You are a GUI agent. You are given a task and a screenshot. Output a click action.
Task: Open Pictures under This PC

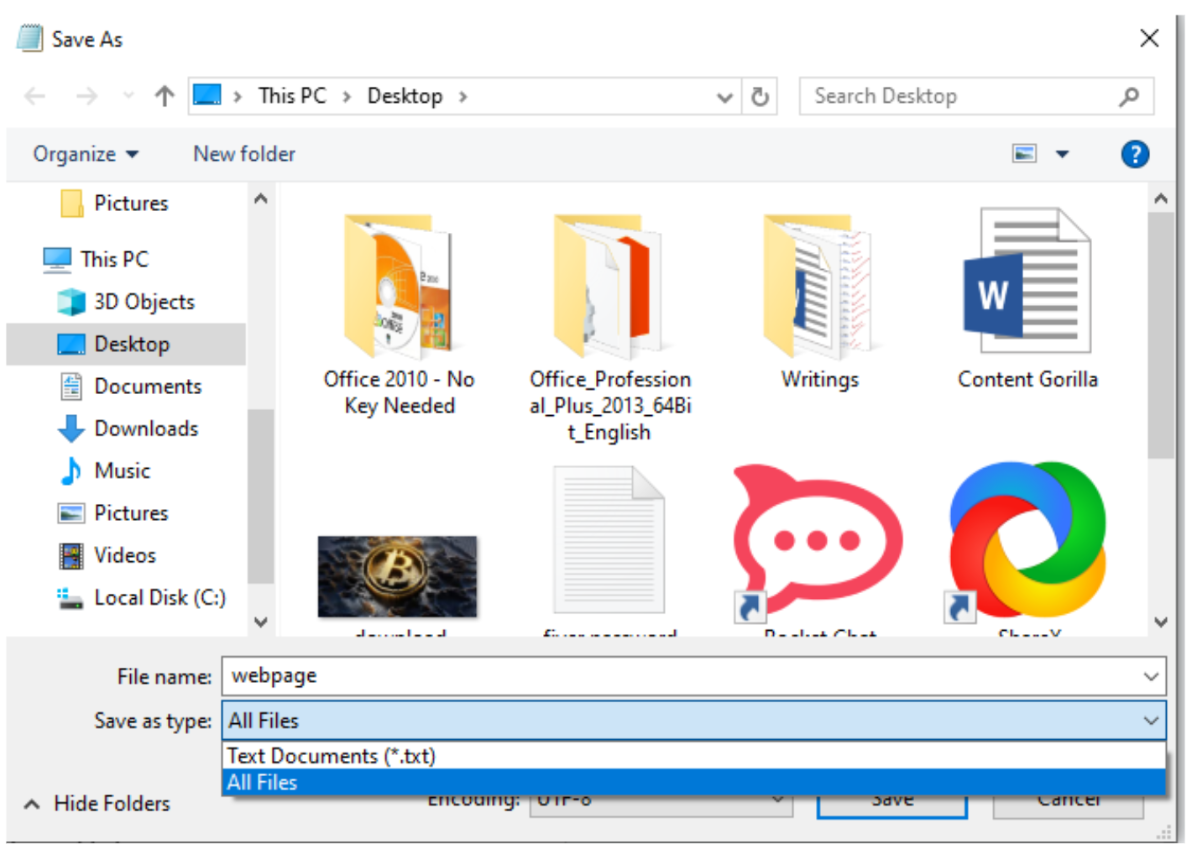[x=113, y=513]
